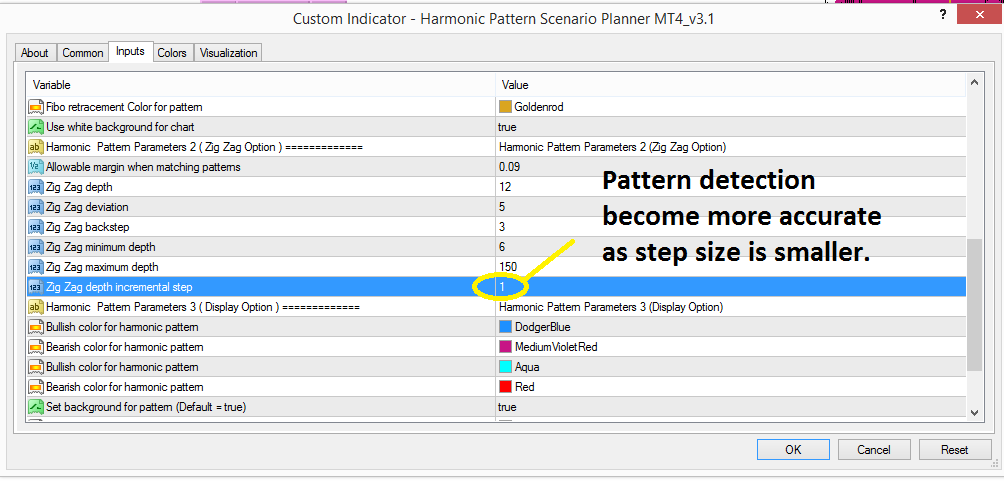Select value text 'Harmonic Pattern Parameters 3 (Display Option)'
1004x482 pixels.
611,307
